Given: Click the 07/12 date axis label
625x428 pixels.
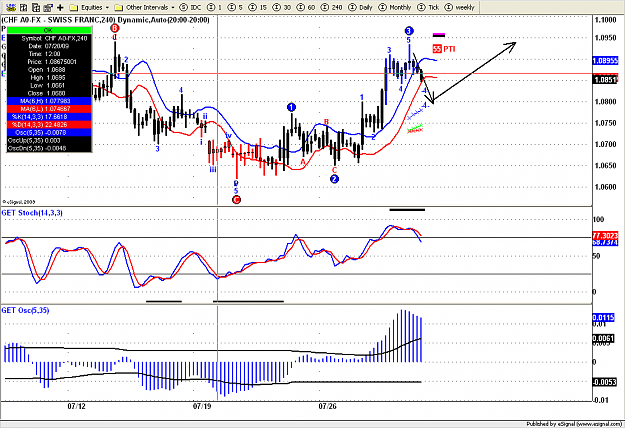Looking at the screenshot, I should click(76, 406).
